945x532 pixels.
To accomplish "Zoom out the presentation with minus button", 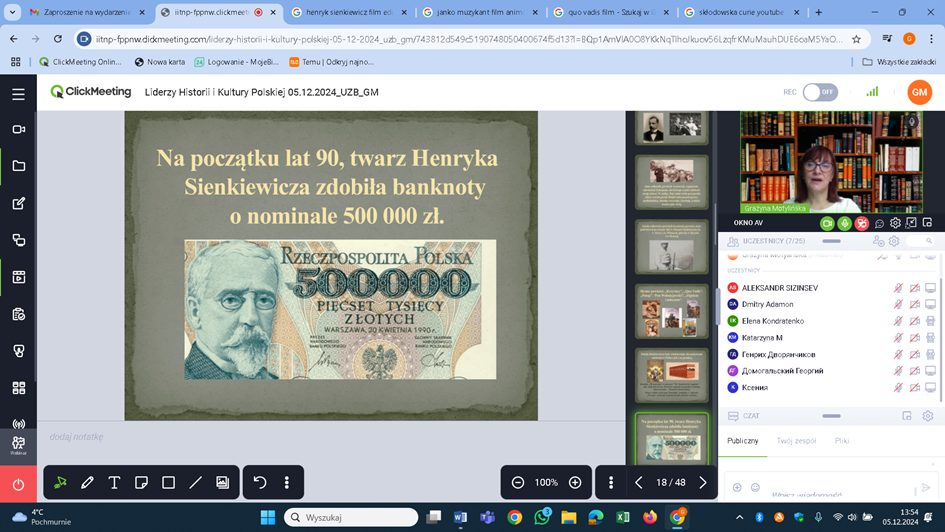I will (518, 483).
